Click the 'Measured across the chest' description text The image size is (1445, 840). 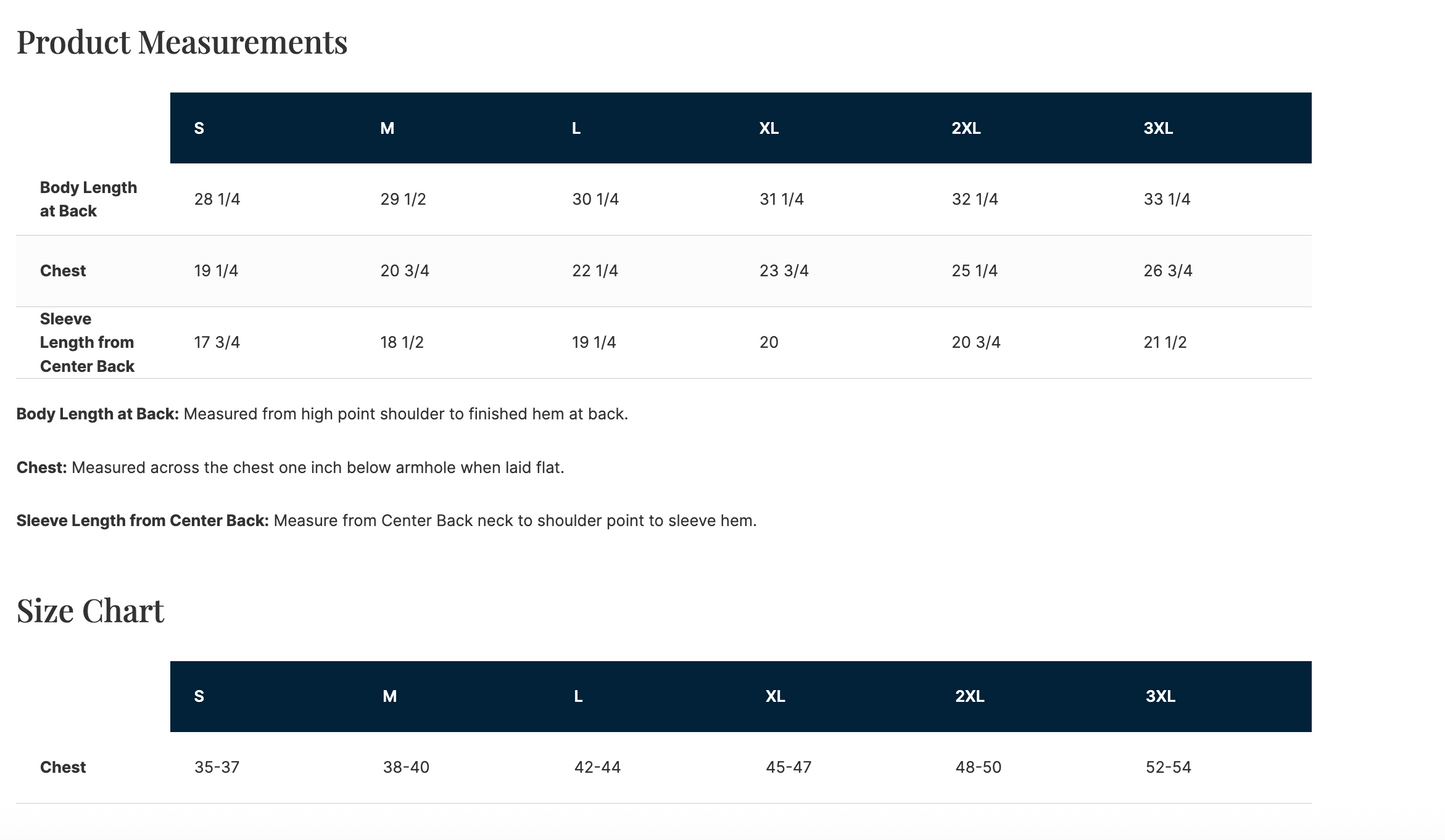coord(318,467)
